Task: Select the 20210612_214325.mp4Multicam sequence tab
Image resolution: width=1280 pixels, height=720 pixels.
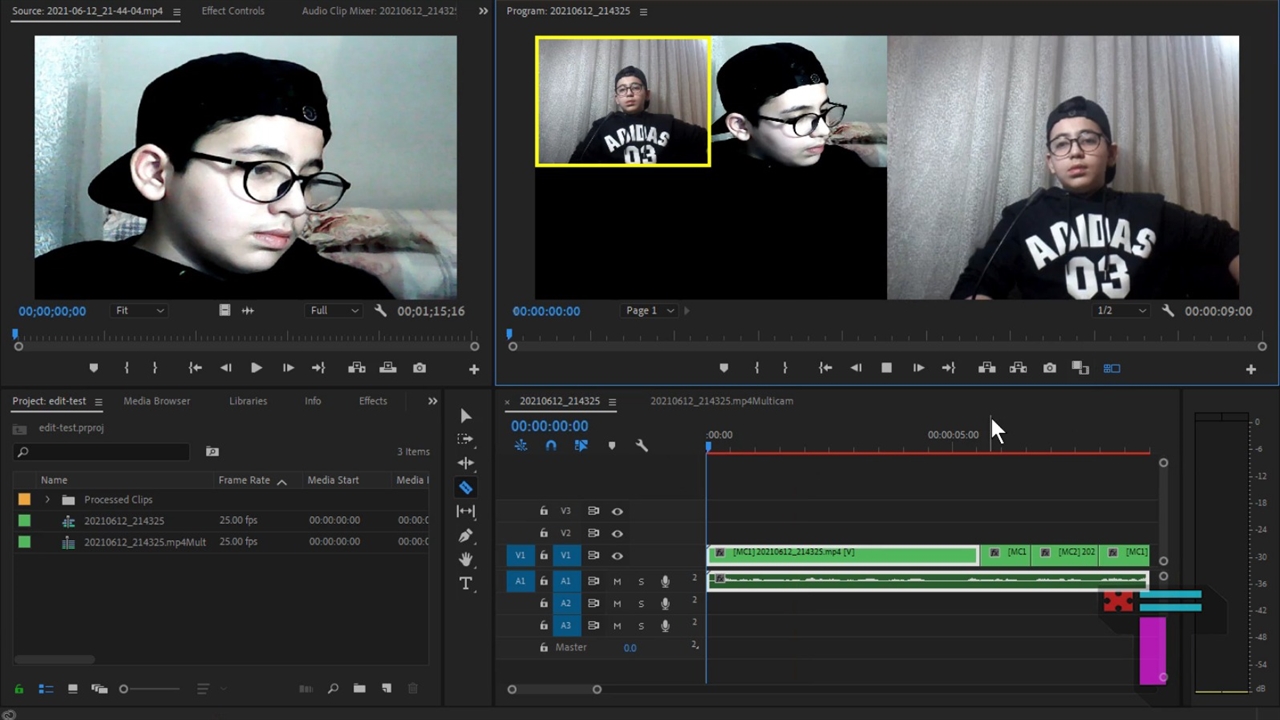Action: point(721,401)
